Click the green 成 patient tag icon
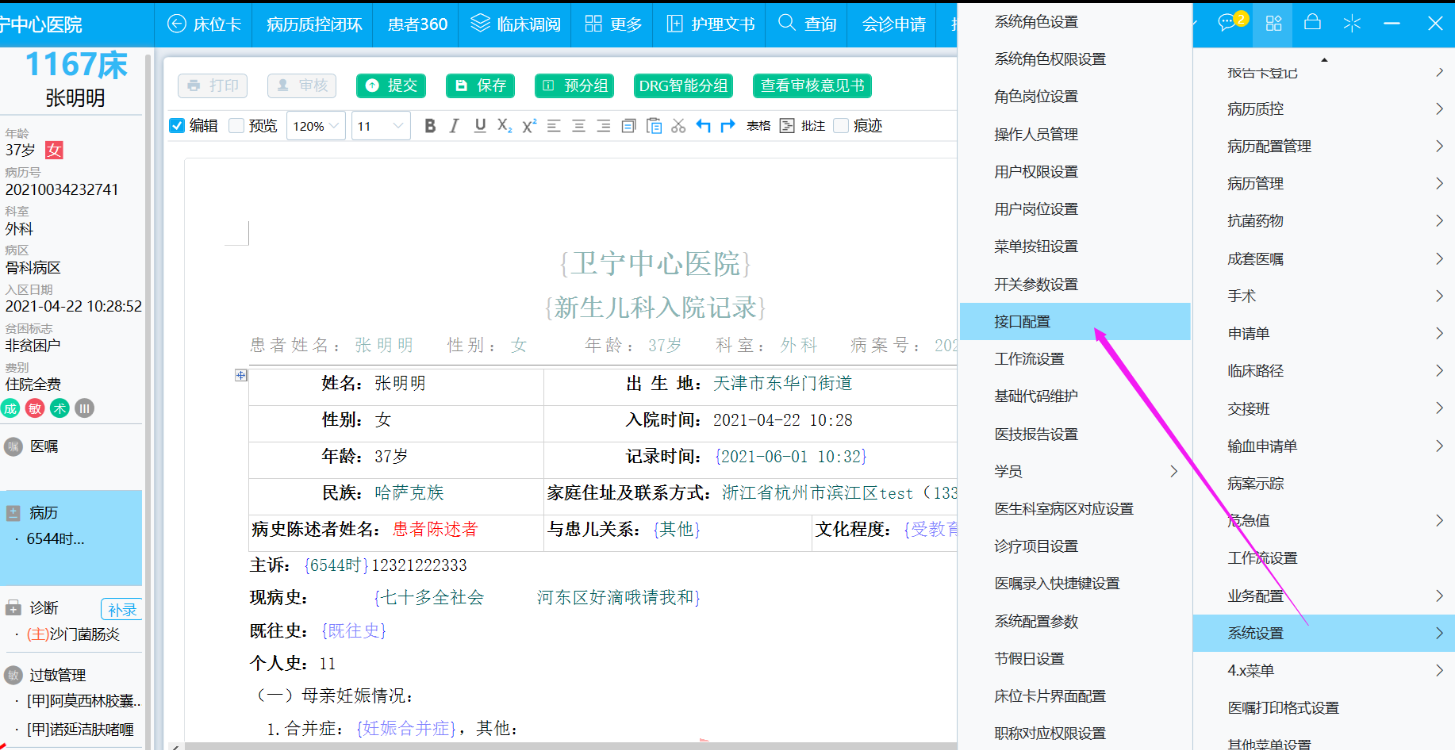Viewport: 1455px width, 750px height. click(x=10, y=407)
